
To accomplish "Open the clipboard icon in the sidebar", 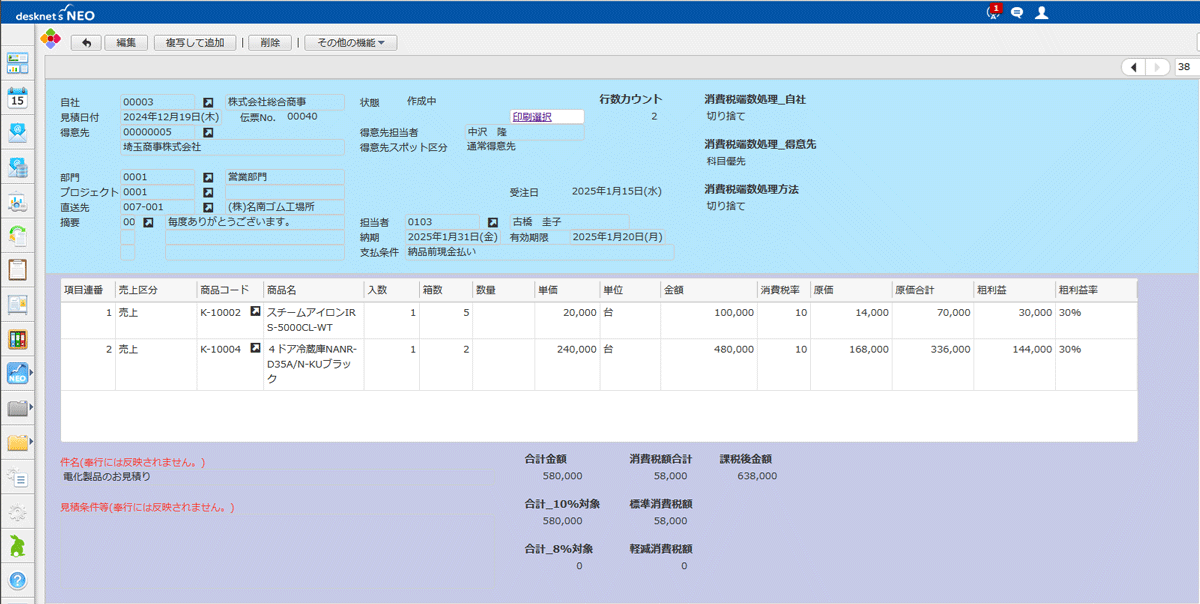I will coord(17,269).
